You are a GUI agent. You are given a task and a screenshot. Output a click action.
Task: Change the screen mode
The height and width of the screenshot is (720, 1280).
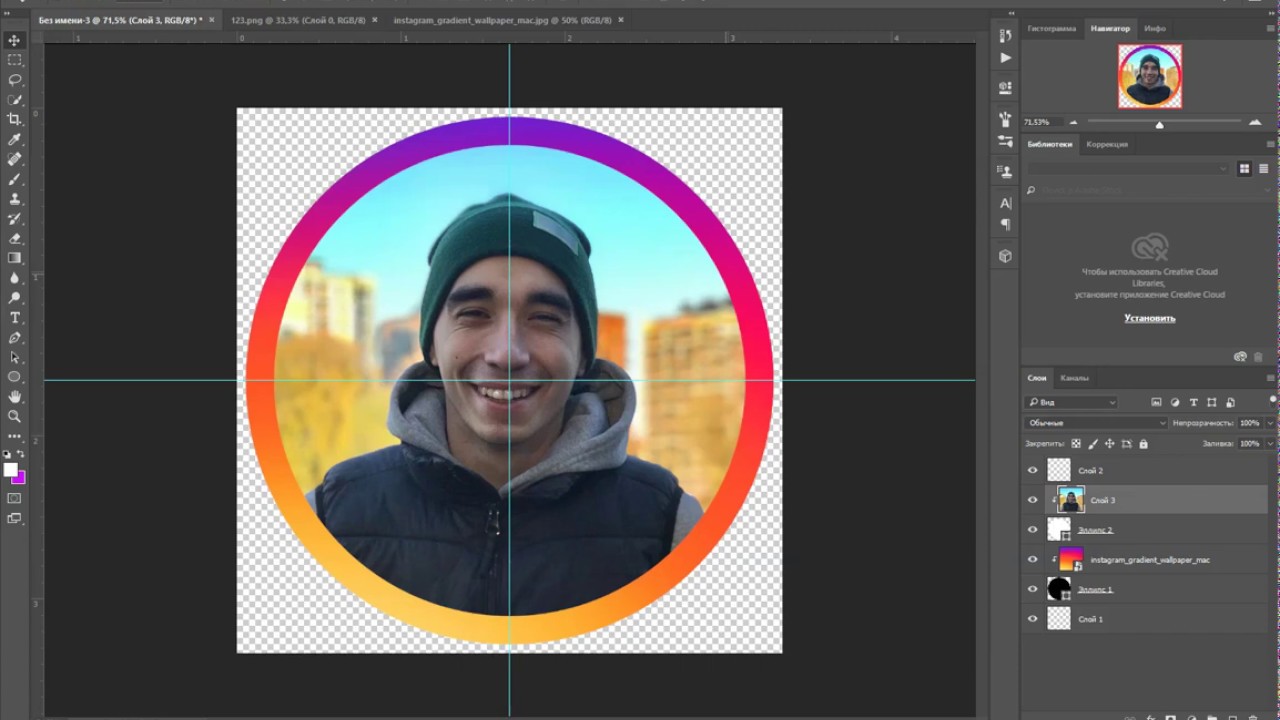(14, 518)
